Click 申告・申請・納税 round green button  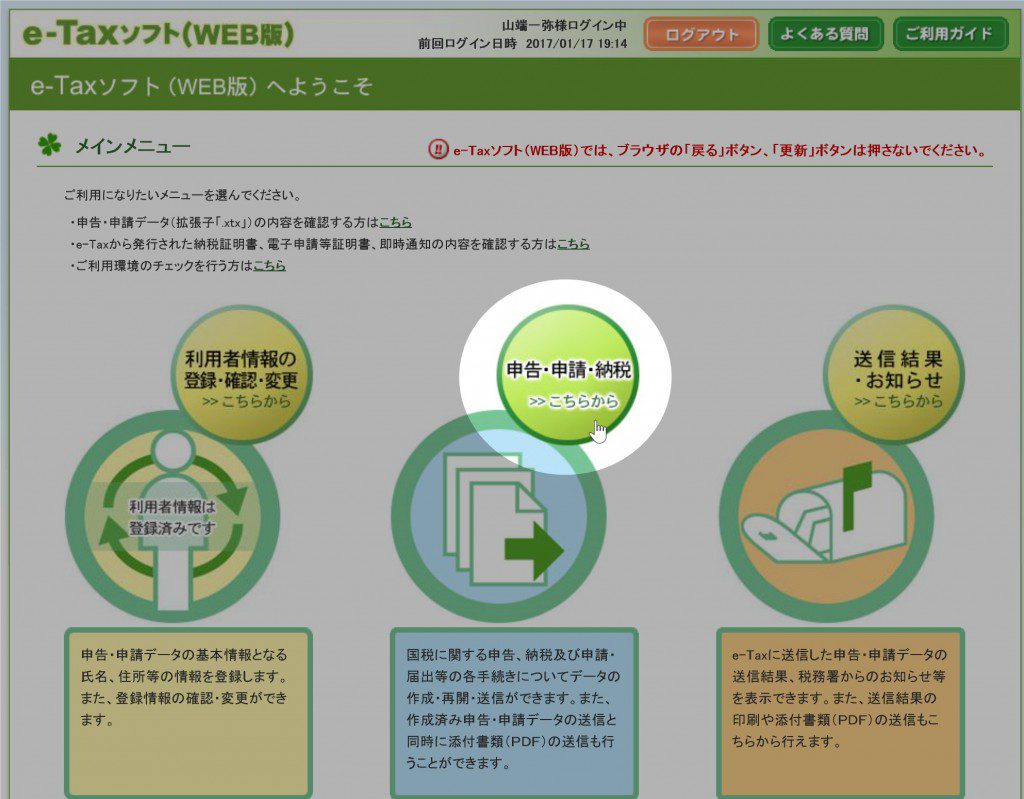(568, 376)
